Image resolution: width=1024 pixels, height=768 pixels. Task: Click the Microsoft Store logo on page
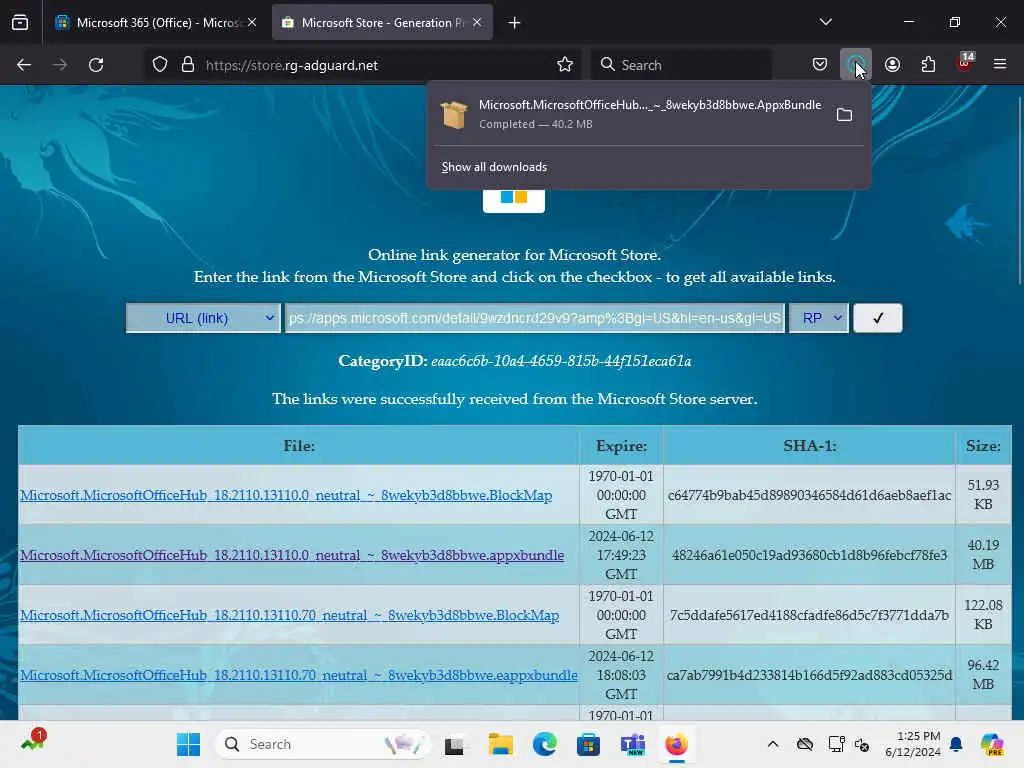[514, 201]
